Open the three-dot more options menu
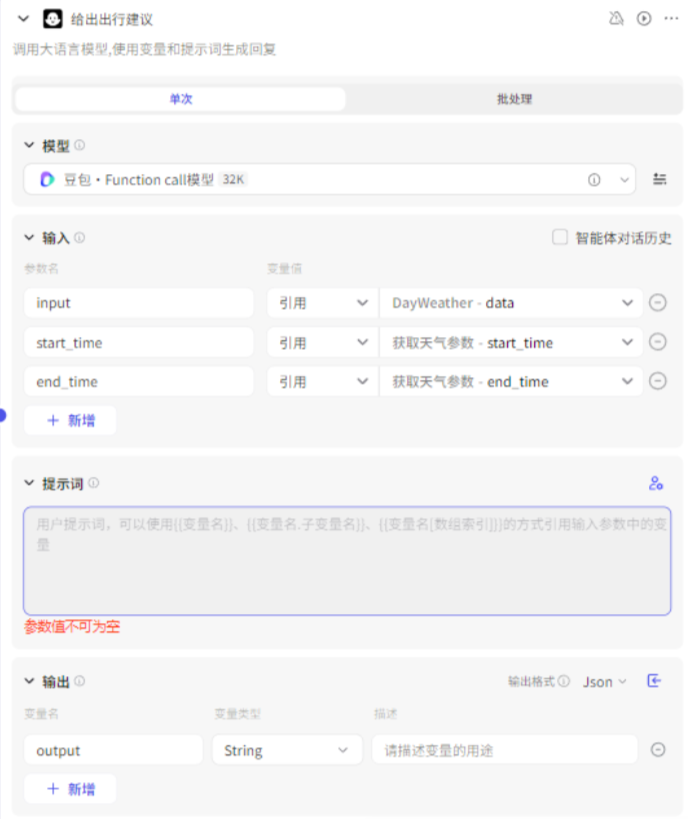This screenshot has width=688, height=819. (x=671, y=18)
